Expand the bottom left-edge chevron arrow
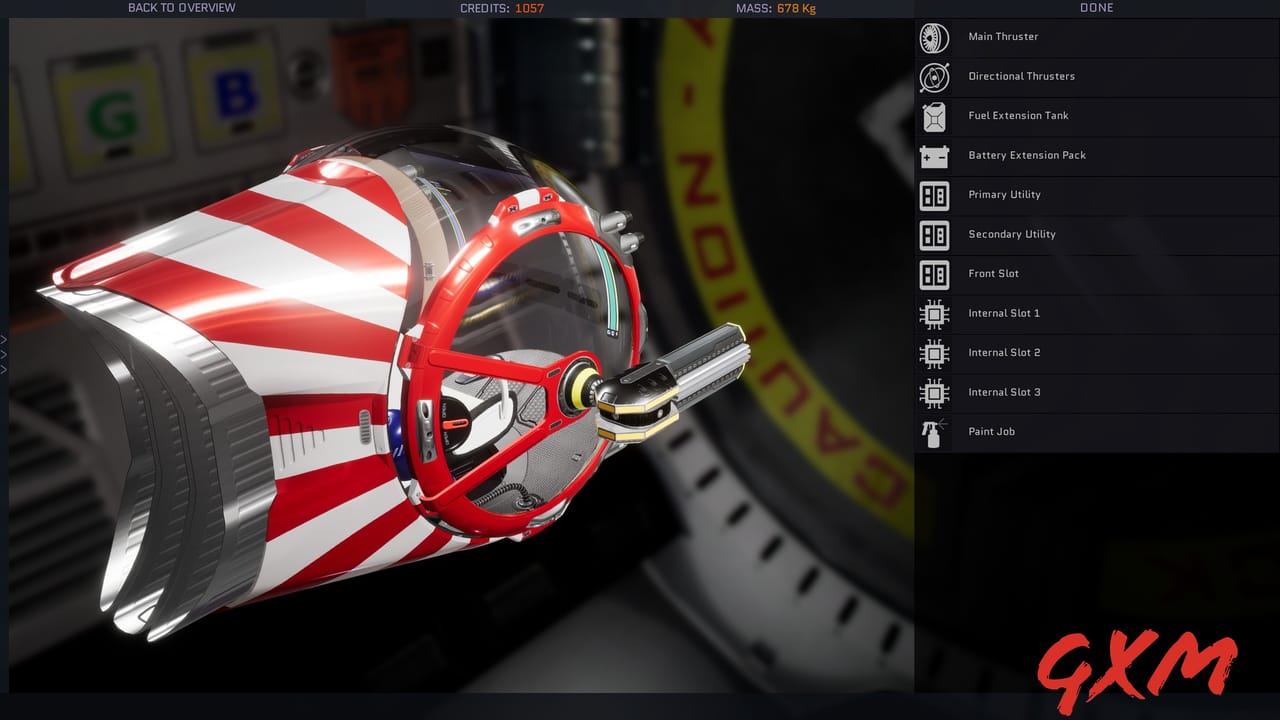This screenshot has width=1280, height=720. pos(4,369)
